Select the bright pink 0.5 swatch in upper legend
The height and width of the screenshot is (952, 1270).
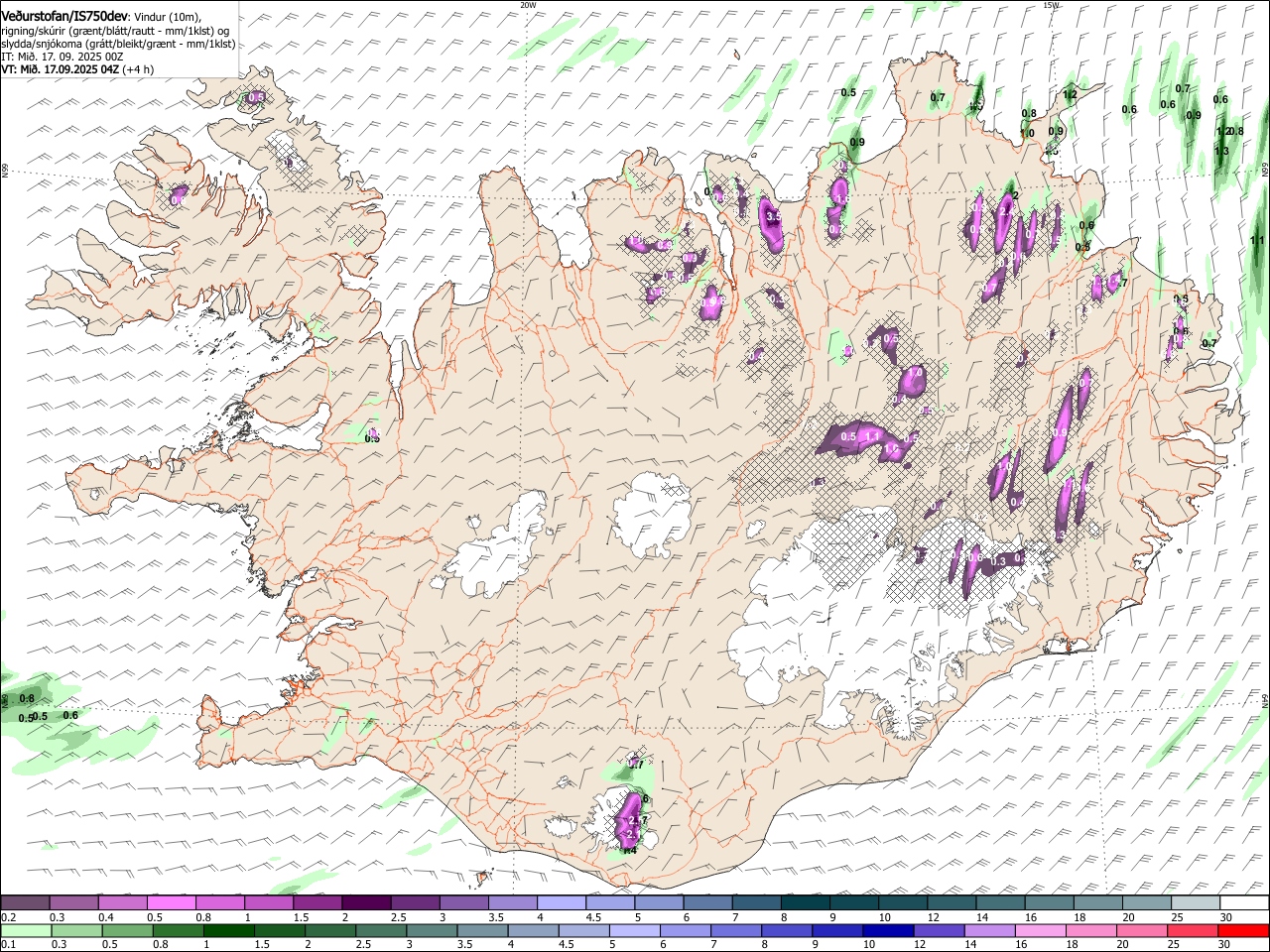point(171,903)
